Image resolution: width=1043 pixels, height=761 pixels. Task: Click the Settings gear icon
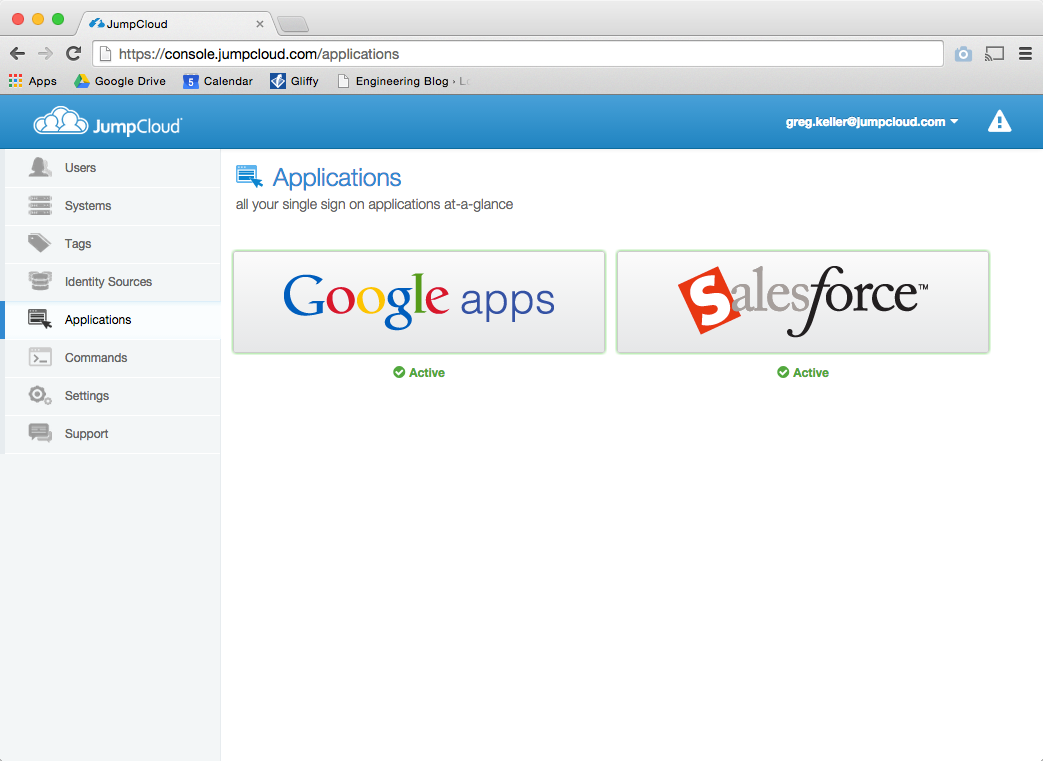pos(40,396)
